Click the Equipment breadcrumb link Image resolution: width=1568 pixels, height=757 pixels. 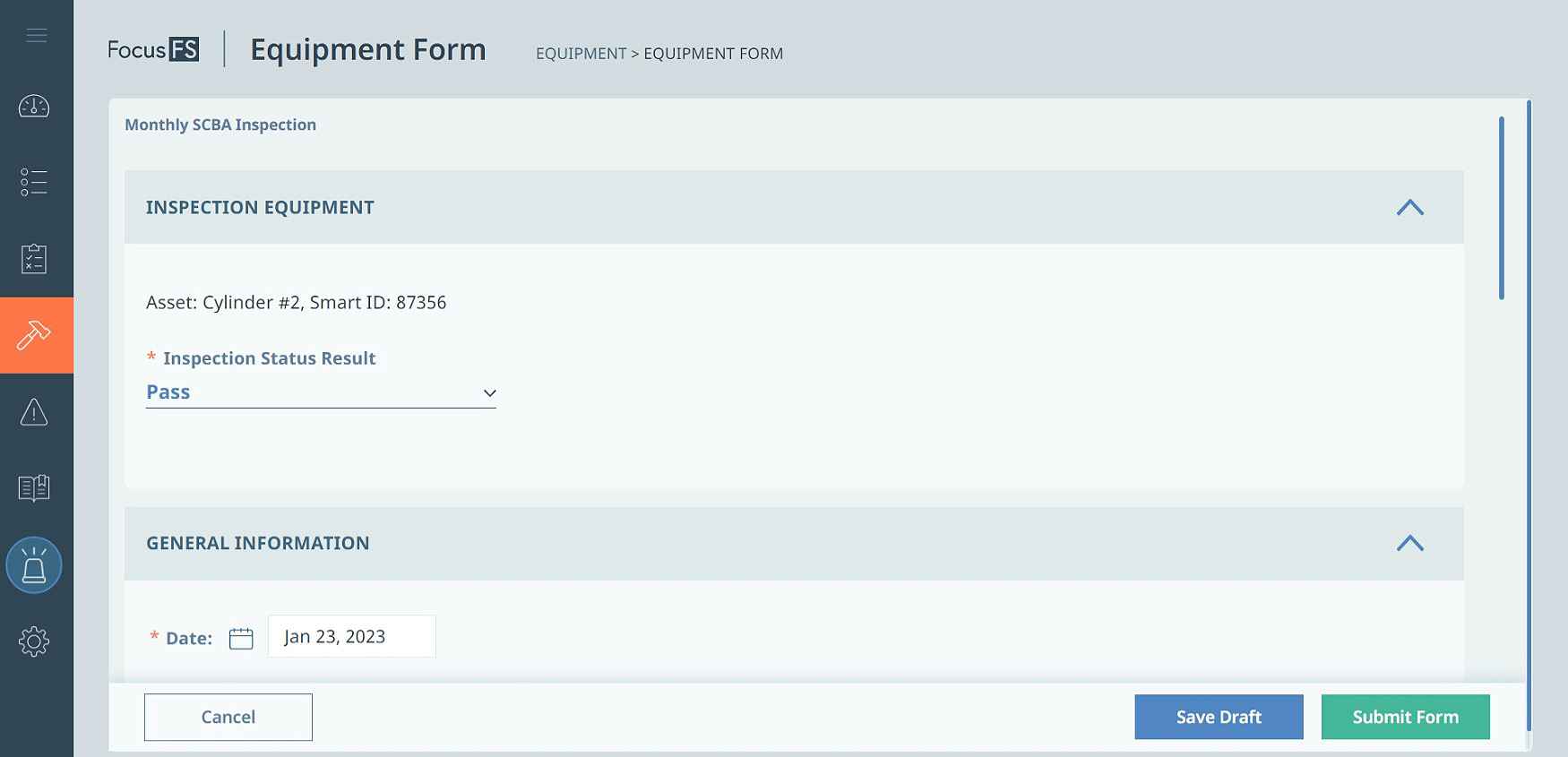coord(581,54)
